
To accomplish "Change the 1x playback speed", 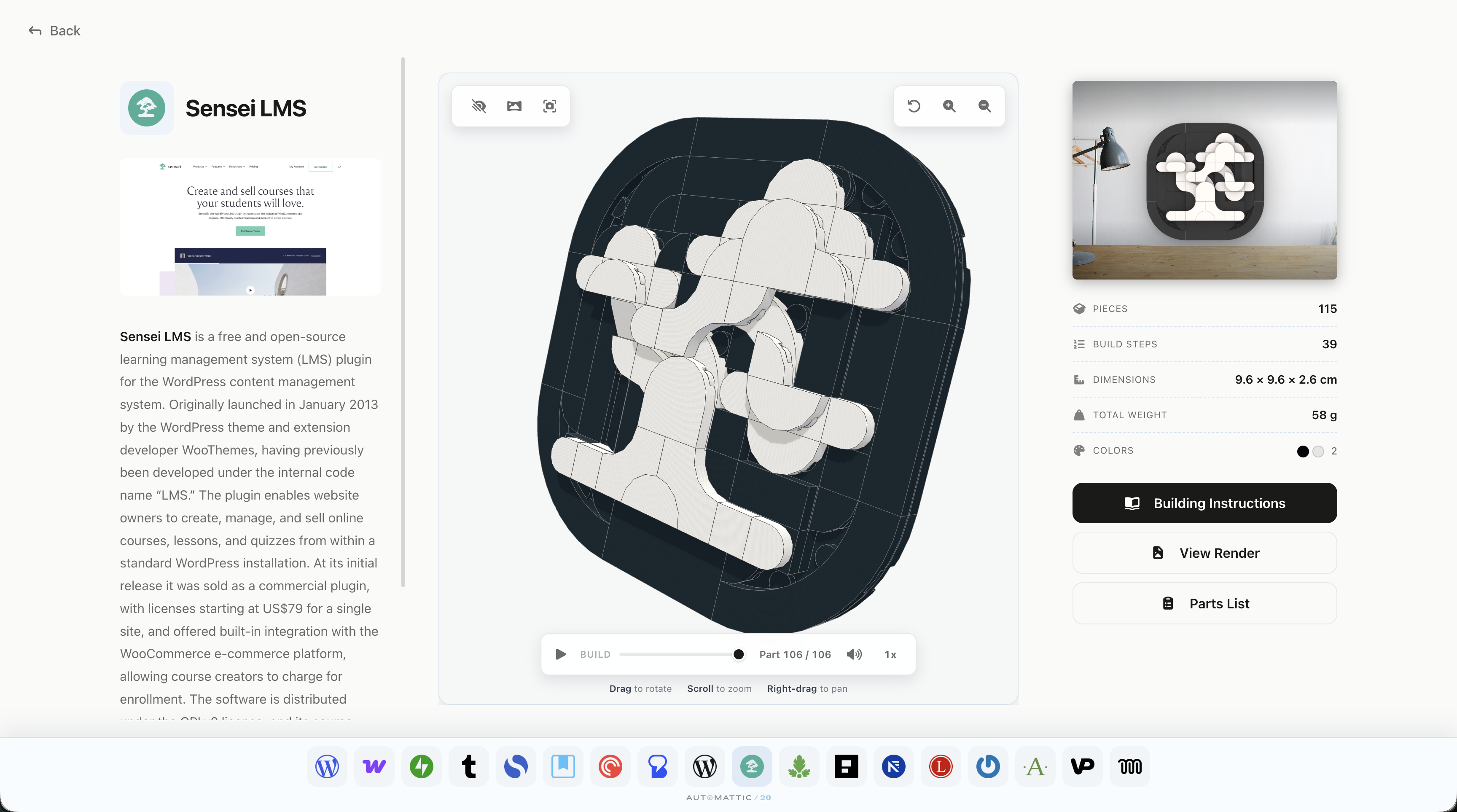I will (890, 654).
